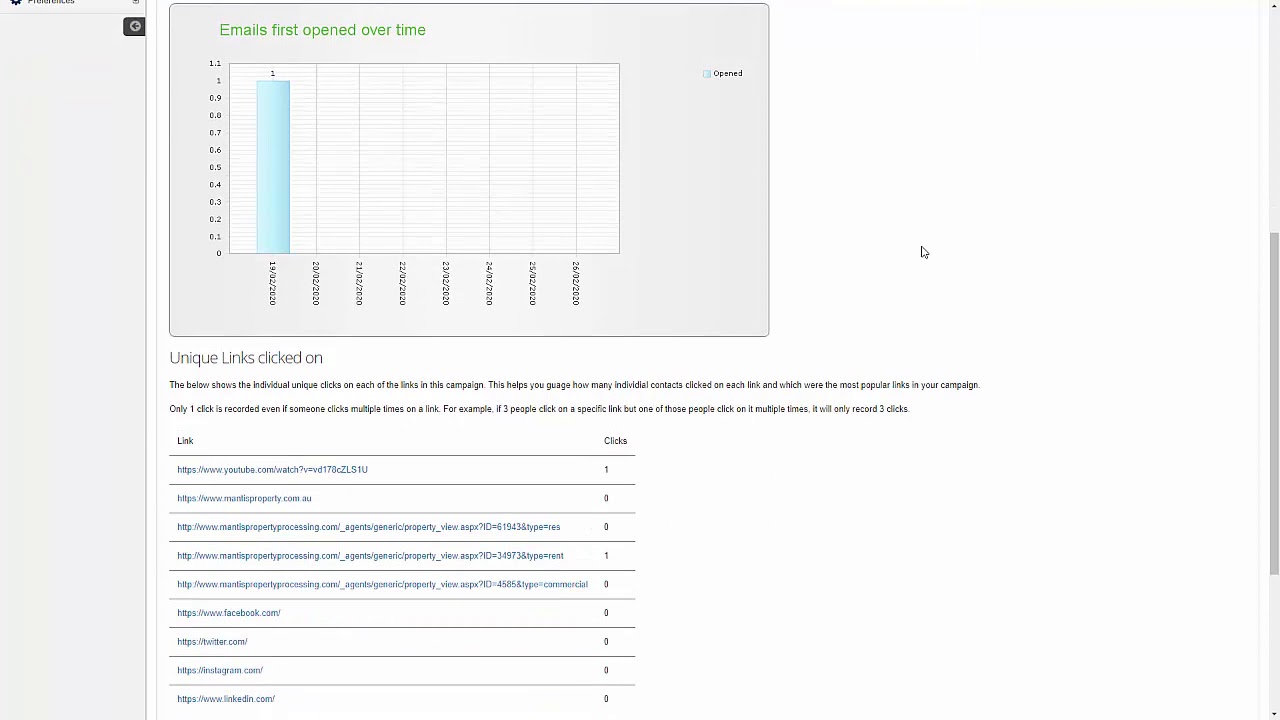Click the '1' value label above the bar

coord(272,74)
